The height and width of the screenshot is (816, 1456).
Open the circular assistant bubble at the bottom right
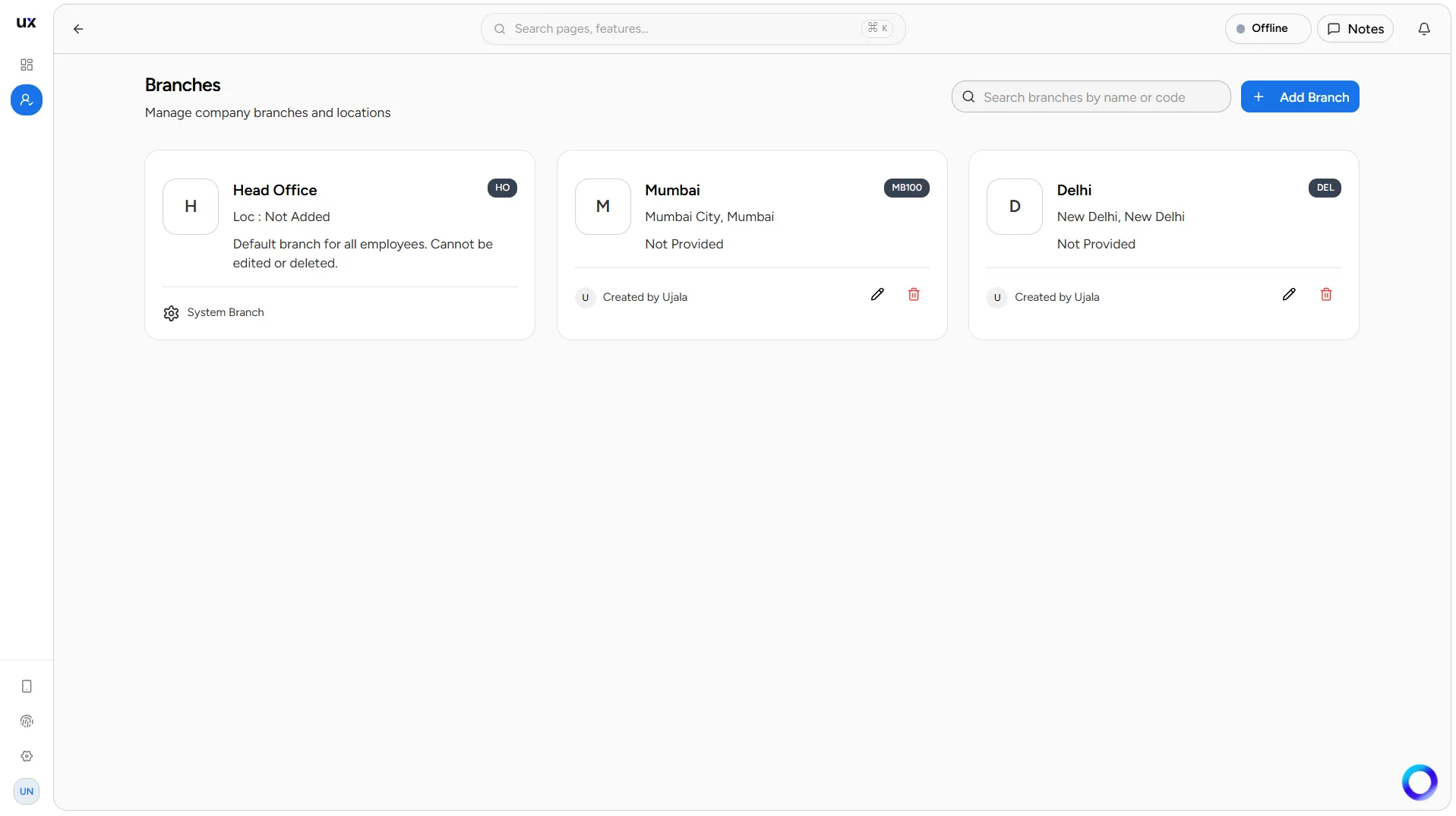pyautogui.click(x=1420, y=783)
